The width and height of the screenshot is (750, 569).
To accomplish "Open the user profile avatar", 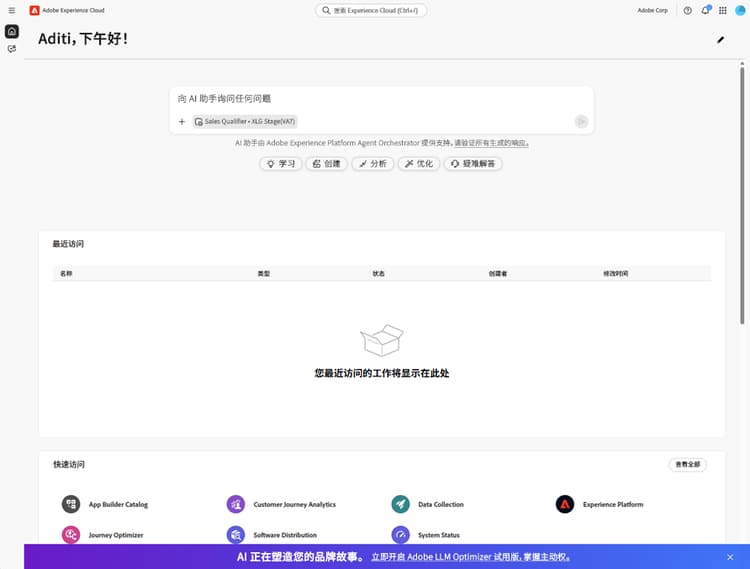I will tap(740, 10).
